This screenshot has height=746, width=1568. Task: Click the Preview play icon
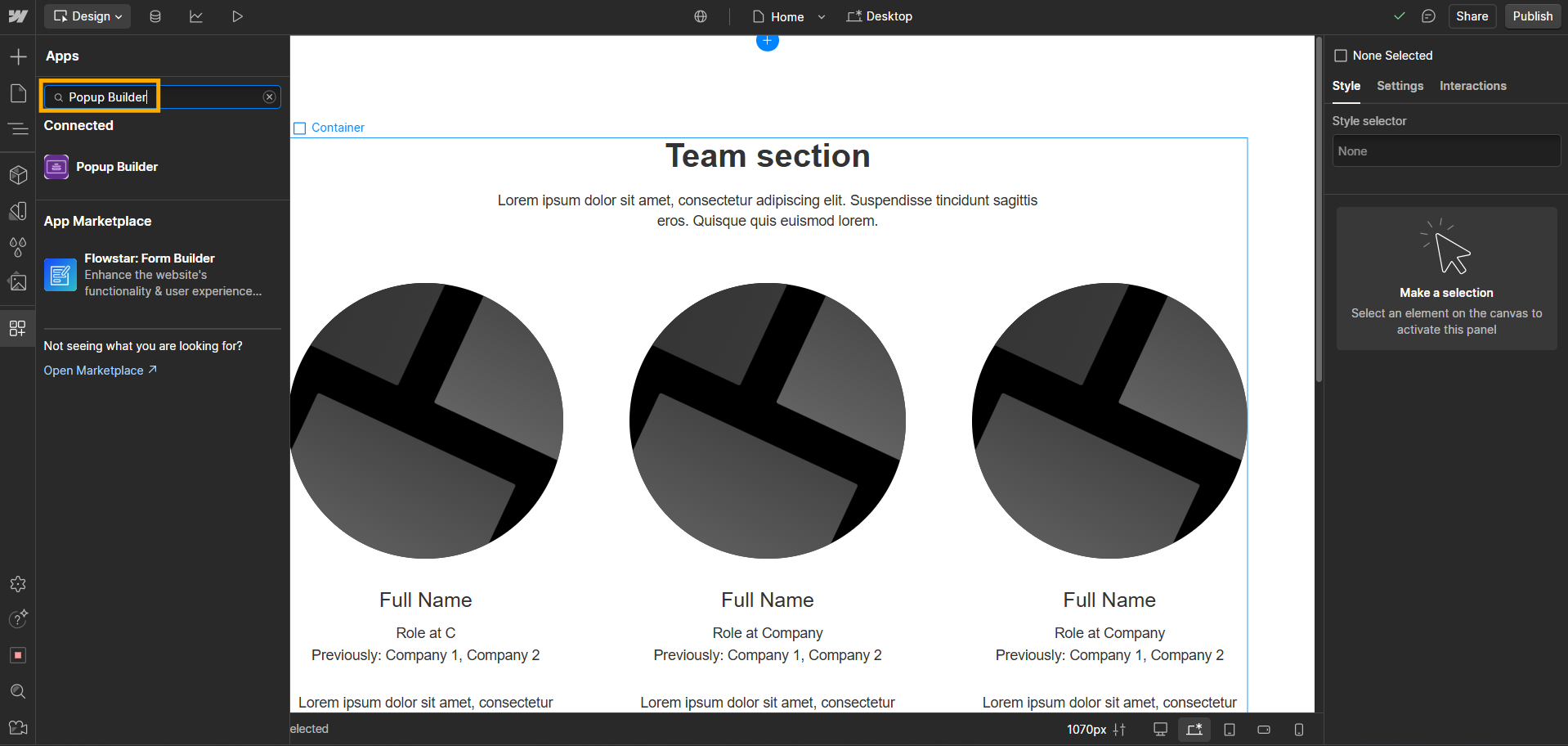coord(237,16)
